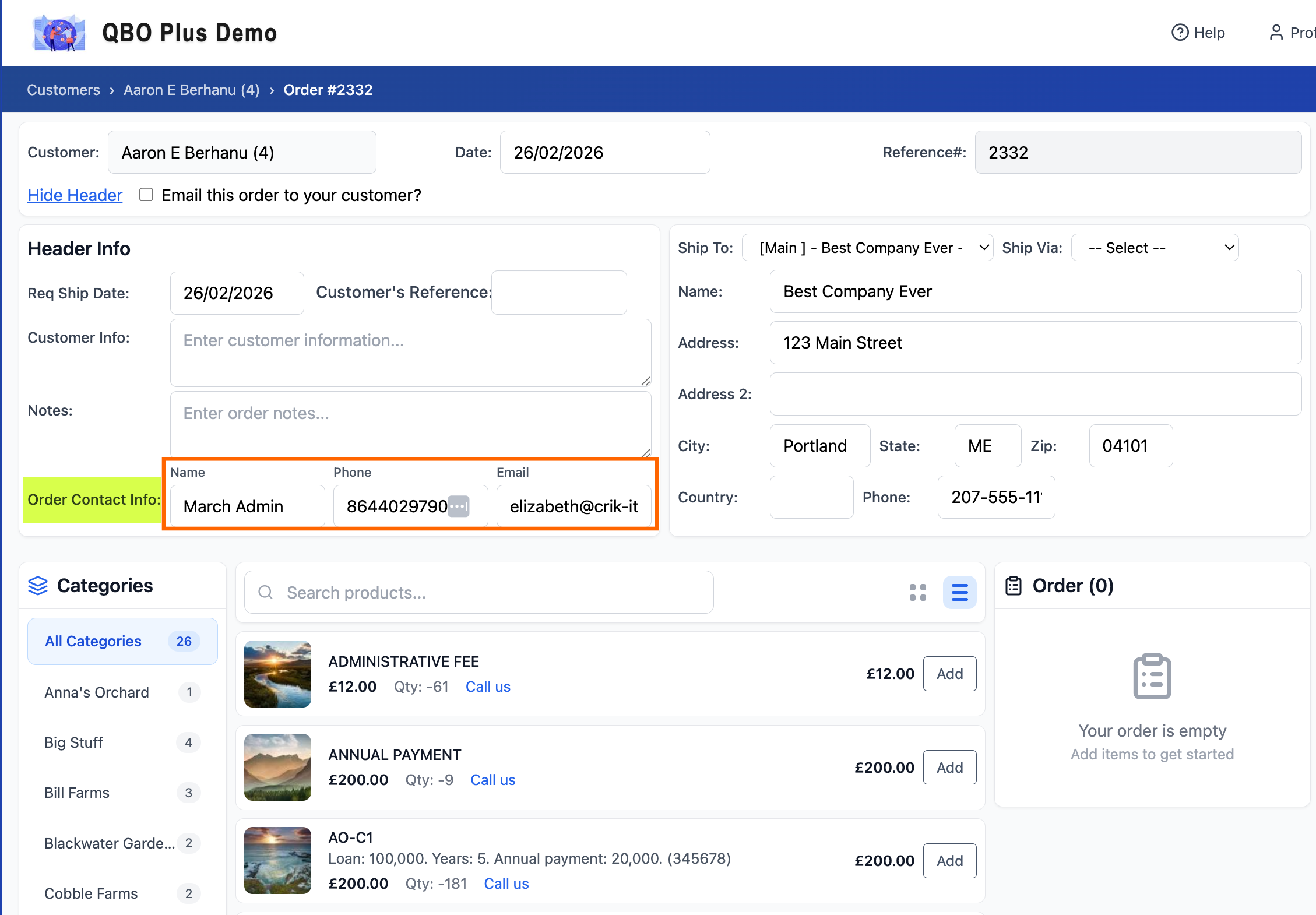Switch to list view icon

click(959, 593)
